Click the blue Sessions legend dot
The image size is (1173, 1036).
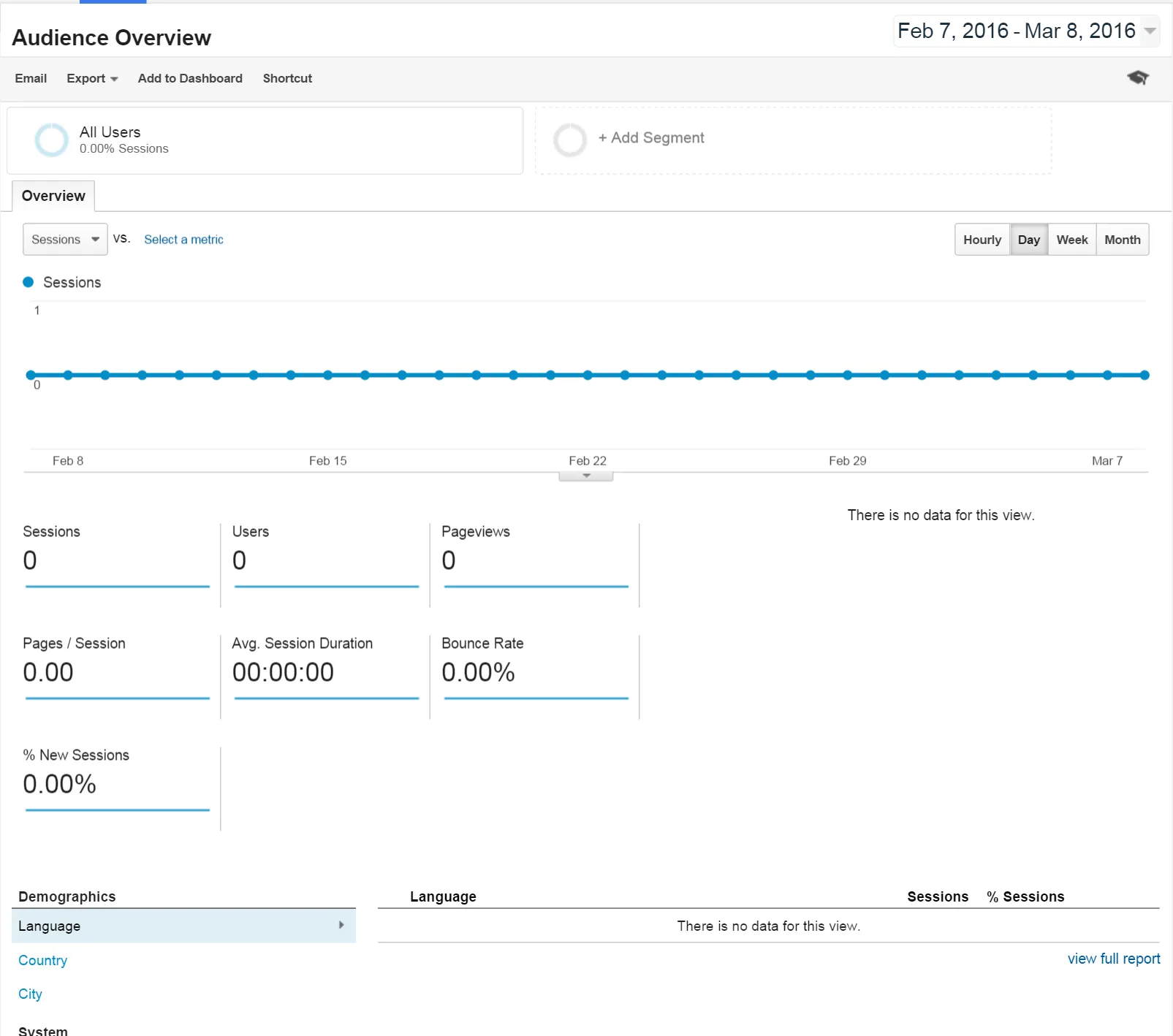point(29,282)
